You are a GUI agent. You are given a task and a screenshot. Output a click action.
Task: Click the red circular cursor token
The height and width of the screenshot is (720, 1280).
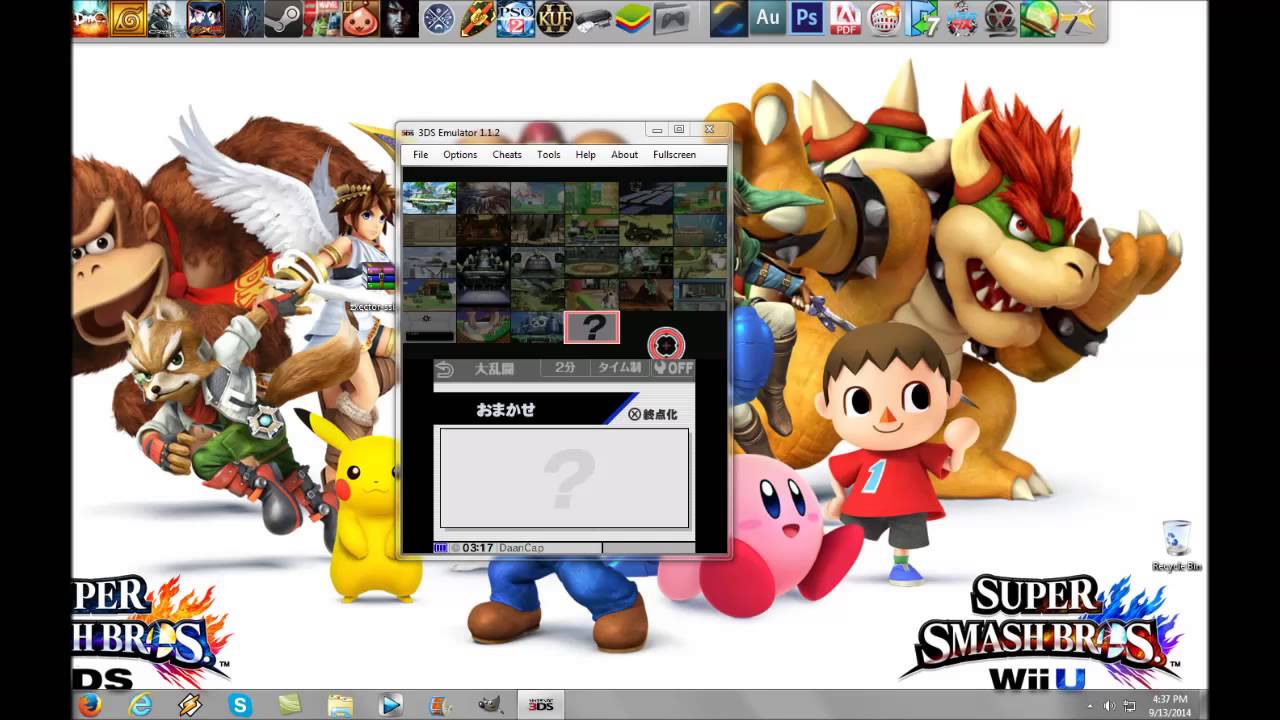click(666, 345)
